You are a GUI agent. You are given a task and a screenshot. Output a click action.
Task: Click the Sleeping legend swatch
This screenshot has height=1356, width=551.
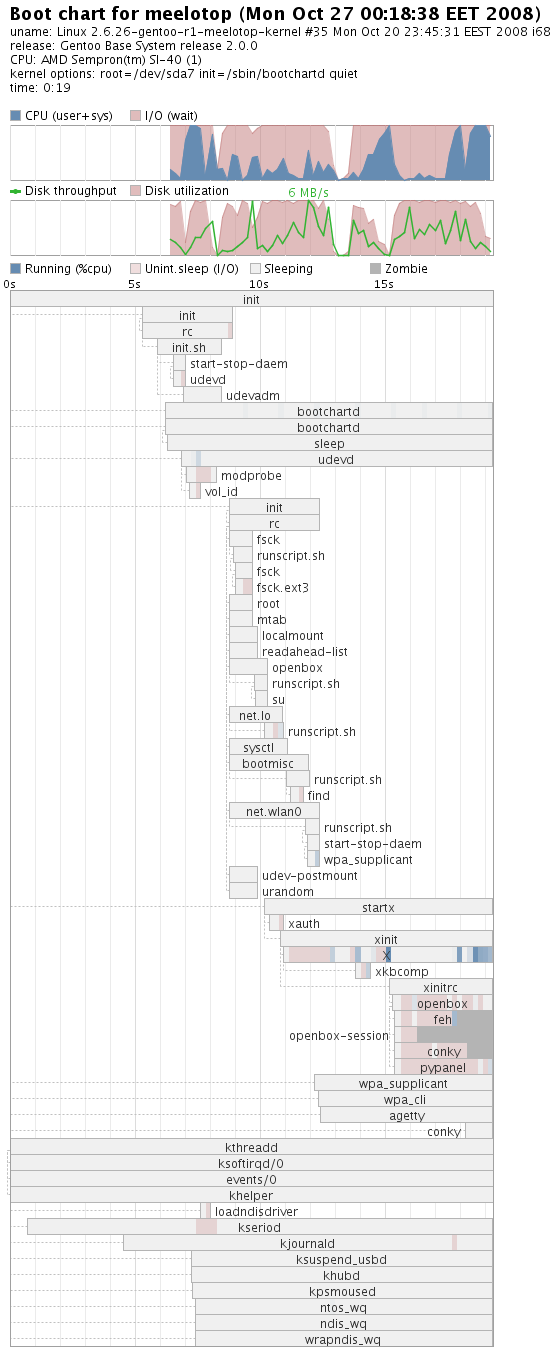pos(255,269)
